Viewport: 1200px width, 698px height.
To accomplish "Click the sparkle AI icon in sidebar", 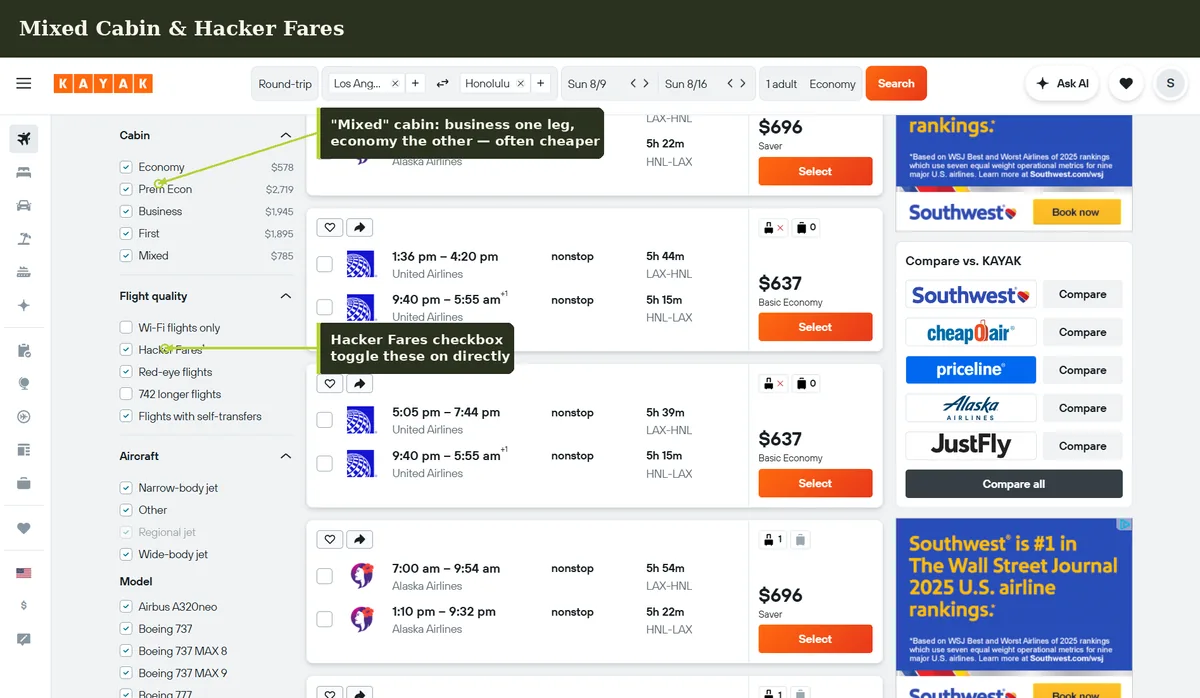I will click(x=24, y=305).
